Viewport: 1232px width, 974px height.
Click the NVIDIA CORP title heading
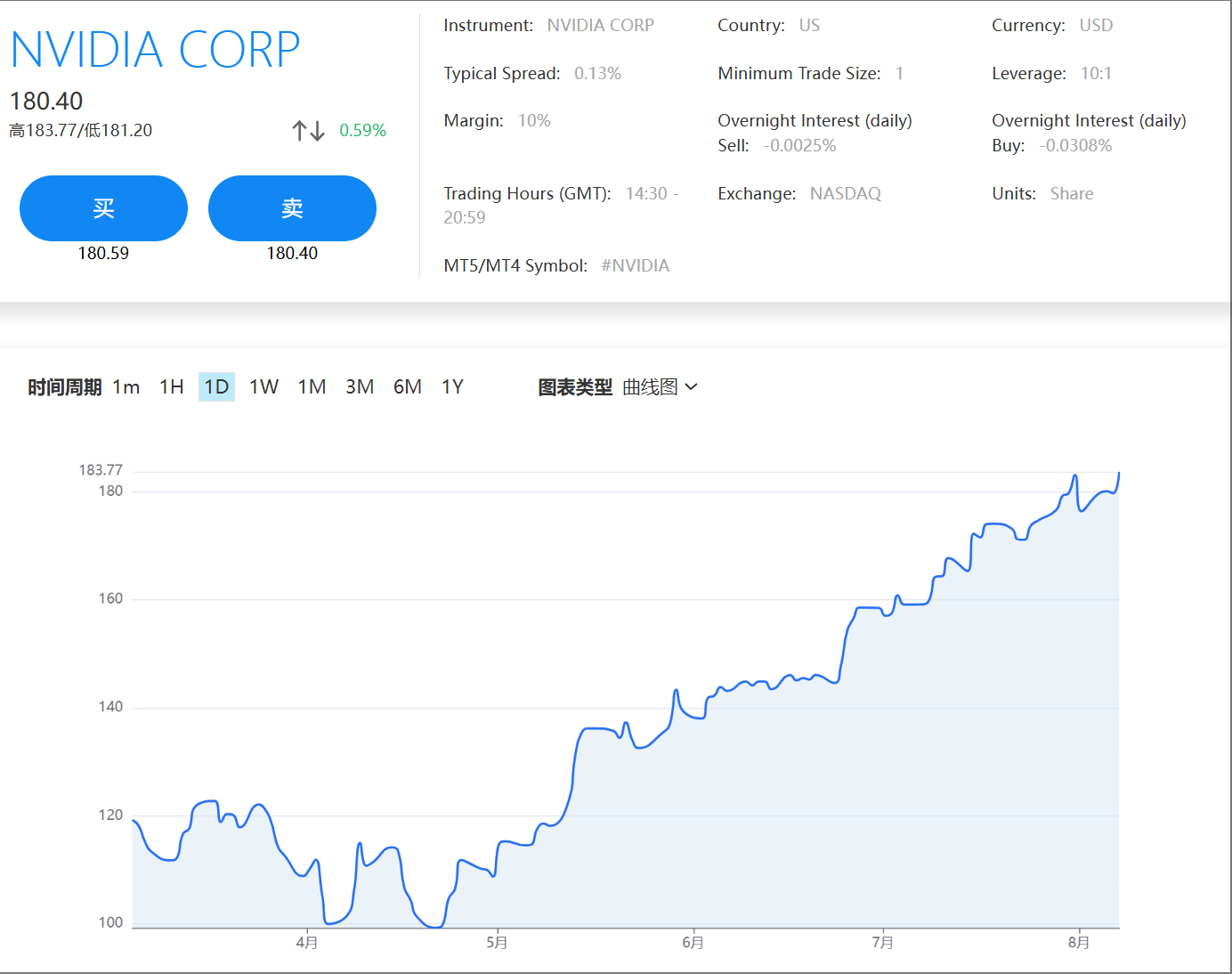coord(155,50)
